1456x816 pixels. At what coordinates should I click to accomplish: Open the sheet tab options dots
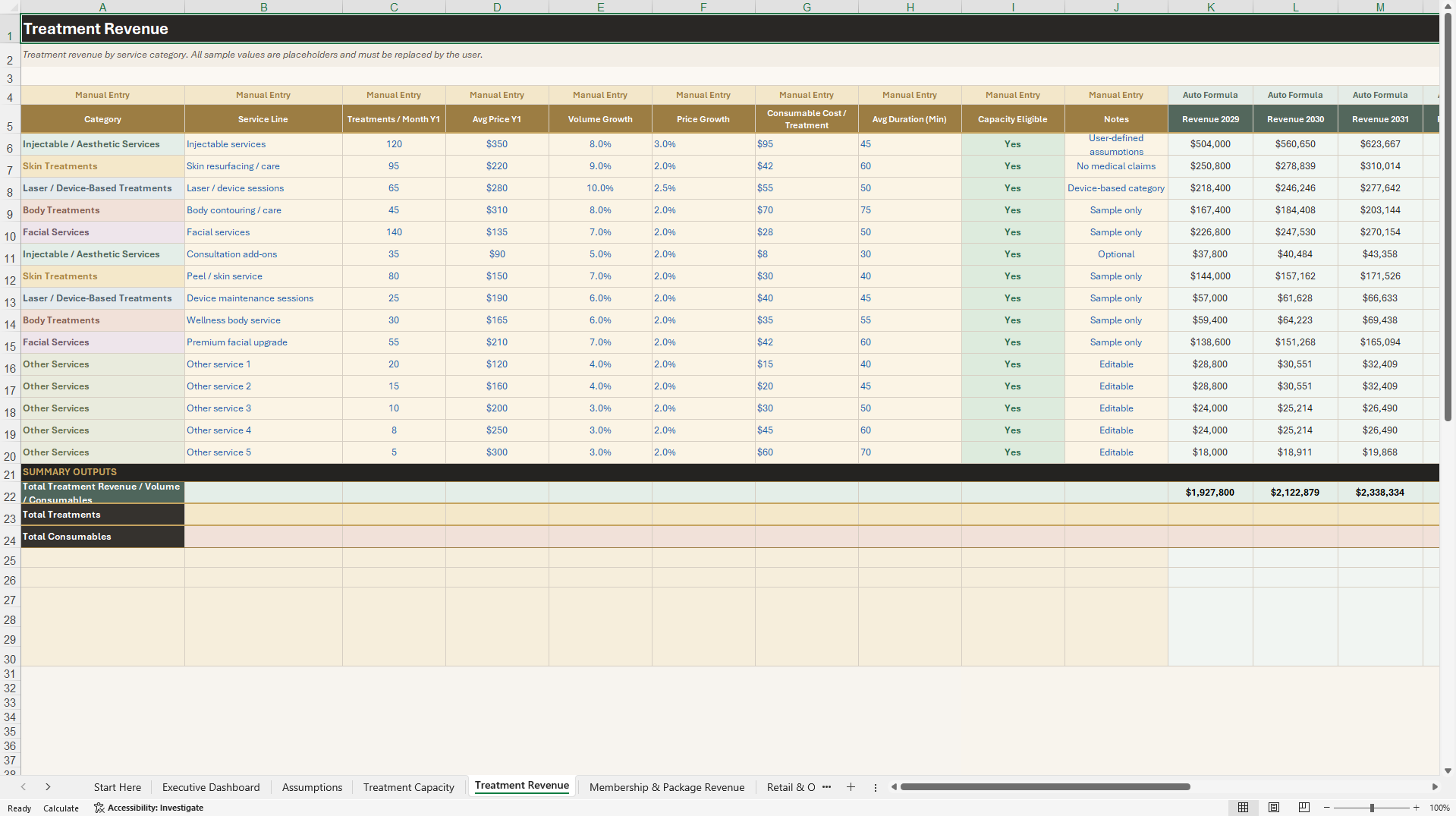click(875, 787)
